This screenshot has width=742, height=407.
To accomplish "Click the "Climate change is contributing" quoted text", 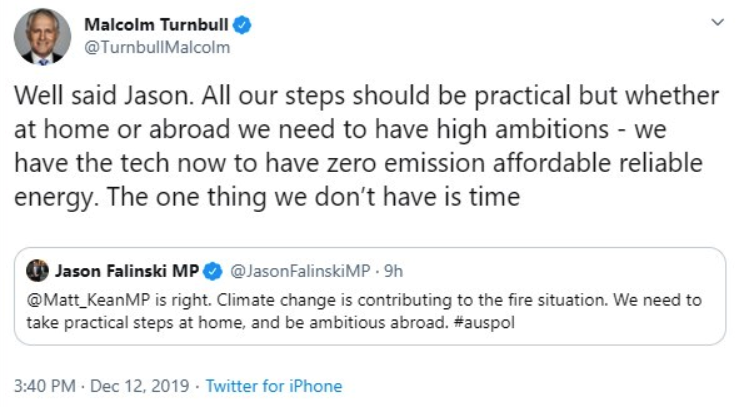I will pyautogui.click(x=340, y=300).
